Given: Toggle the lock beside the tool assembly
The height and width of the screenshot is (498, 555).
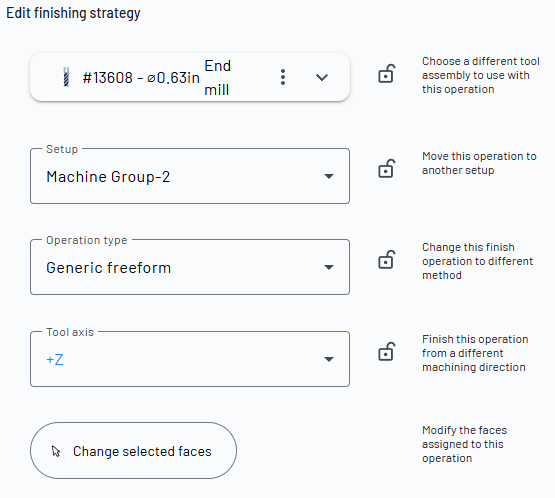Looking at the screenshot, I should (387, 74).
